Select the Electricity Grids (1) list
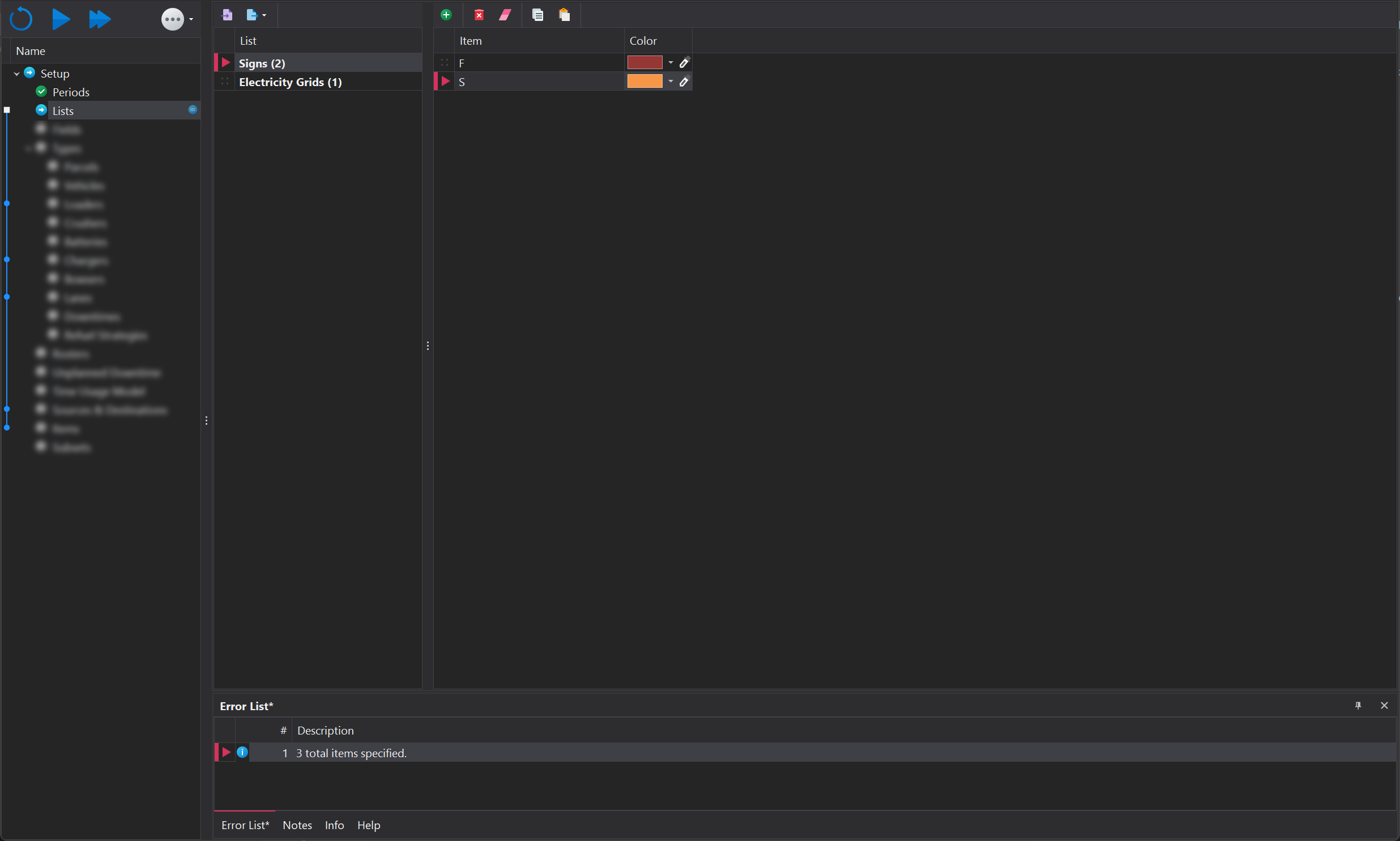The width and height of the screenshot is (1400, 841). (290, 82)
